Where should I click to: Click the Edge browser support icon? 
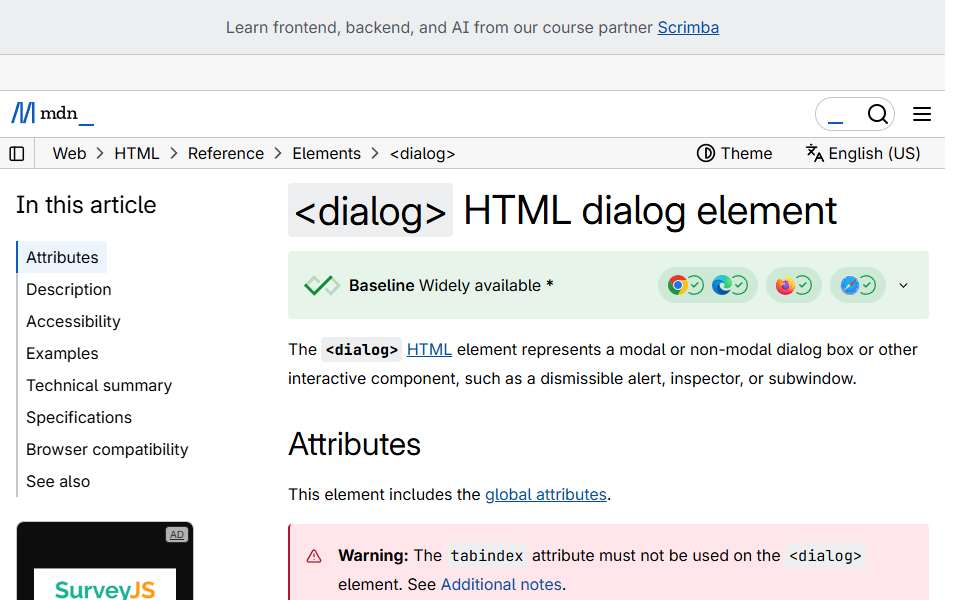(x=722, y=285)
